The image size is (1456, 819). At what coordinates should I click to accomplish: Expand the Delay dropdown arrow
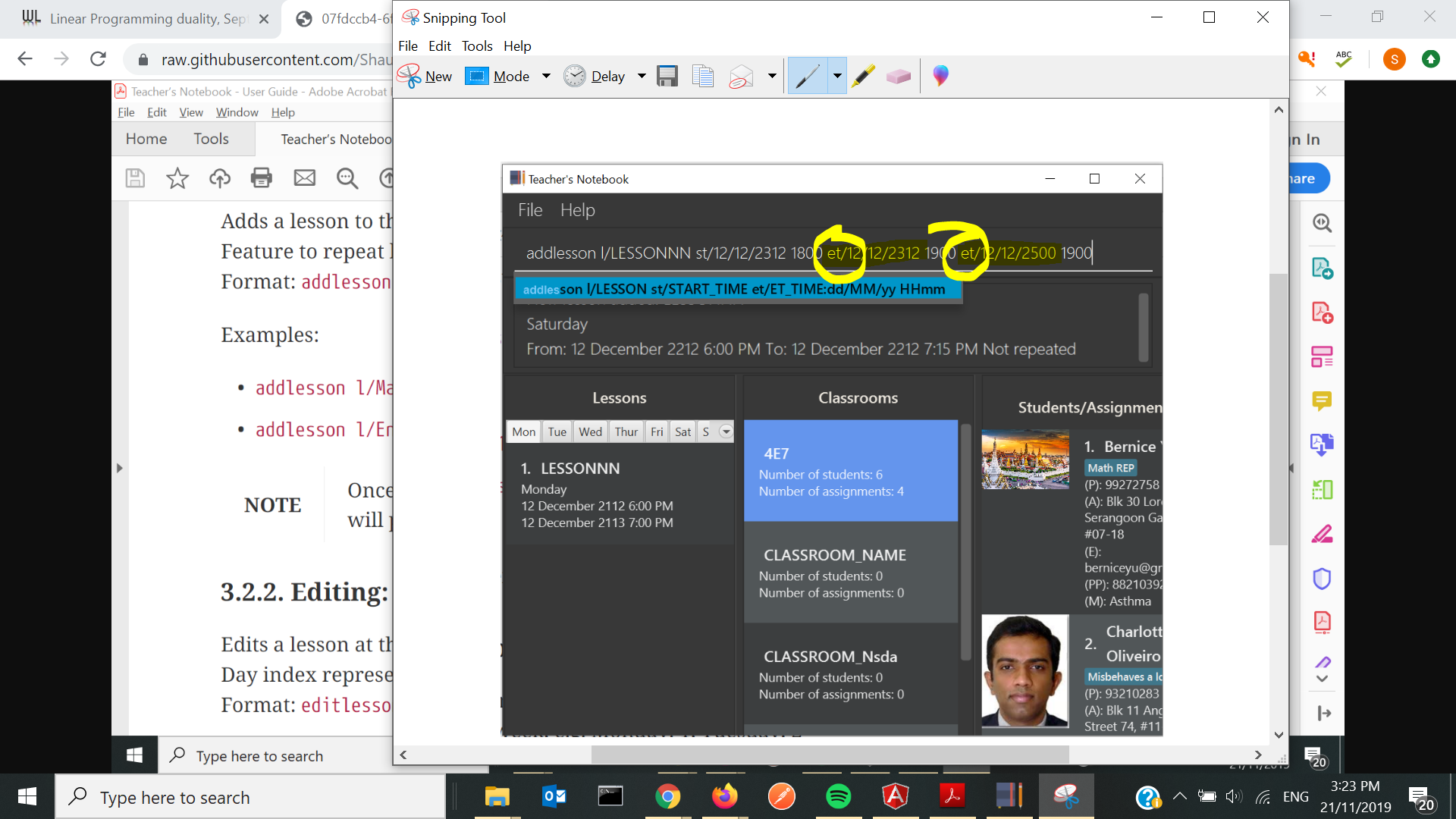642,76
